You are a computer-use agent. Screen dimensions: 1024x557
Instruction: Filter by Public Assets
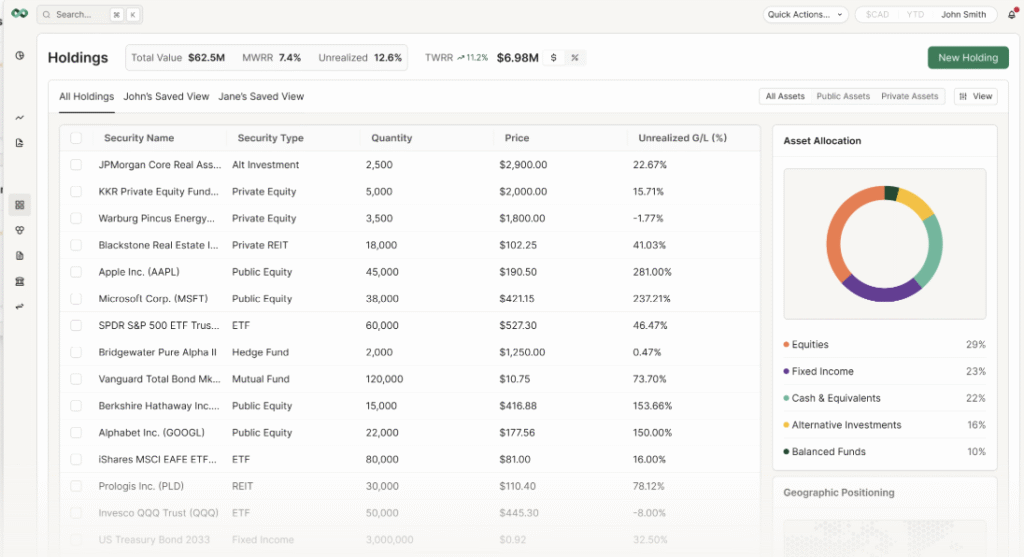843,96
